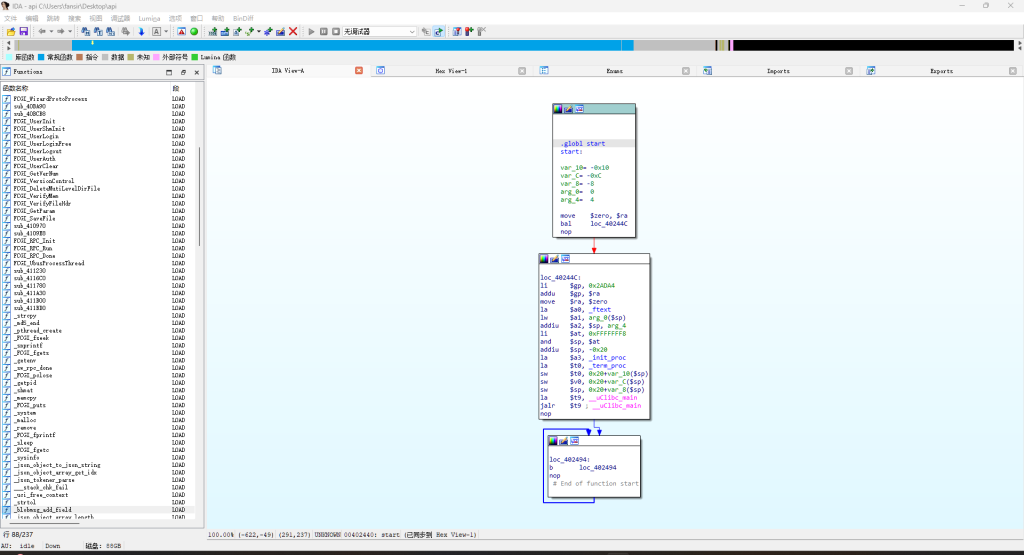1024x555 pixels.
Task: Click the Functions panel 'f' icon
Action: tap(7, 72)
